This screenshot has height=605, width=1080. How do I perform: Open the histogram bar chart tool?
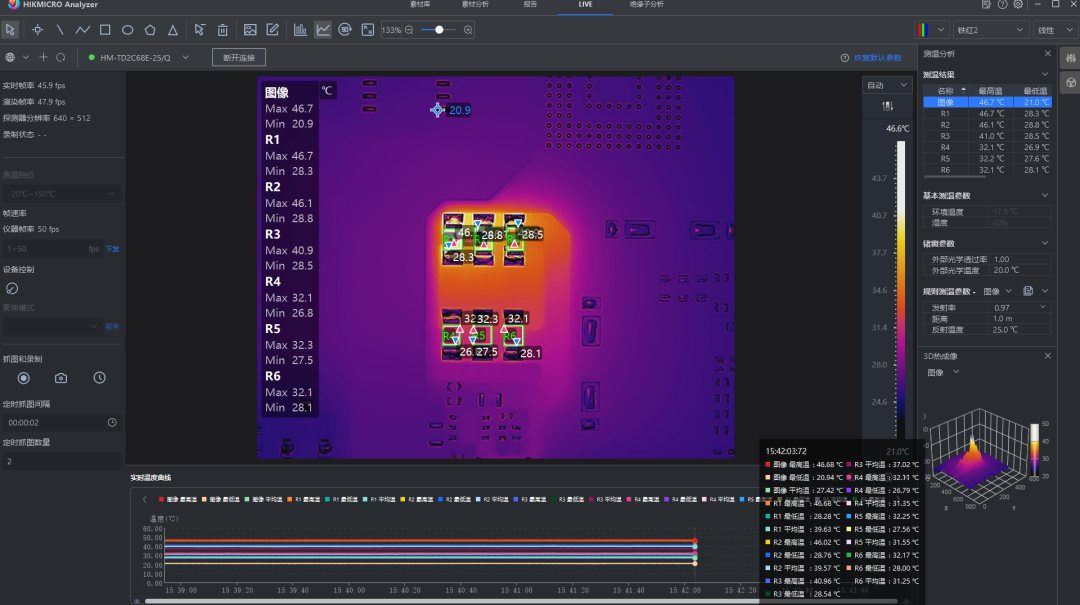coord(300,30)
